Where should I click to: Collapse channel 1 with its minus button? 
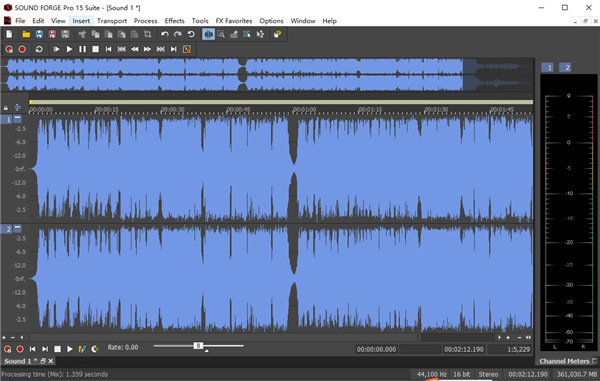pyautogui.click(x=18, y=119)
